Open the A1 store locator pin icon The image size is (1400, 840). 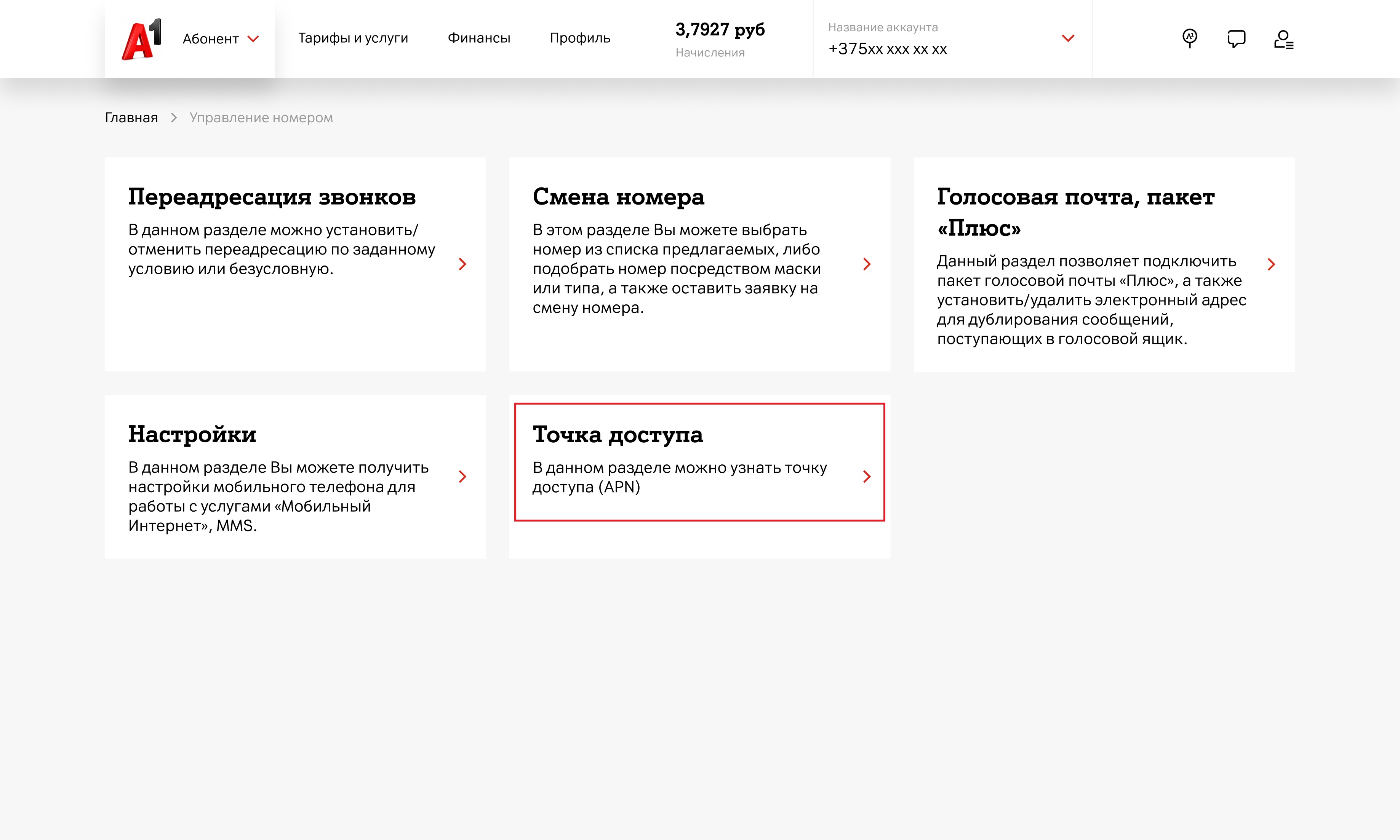[x=1189, y=38]
